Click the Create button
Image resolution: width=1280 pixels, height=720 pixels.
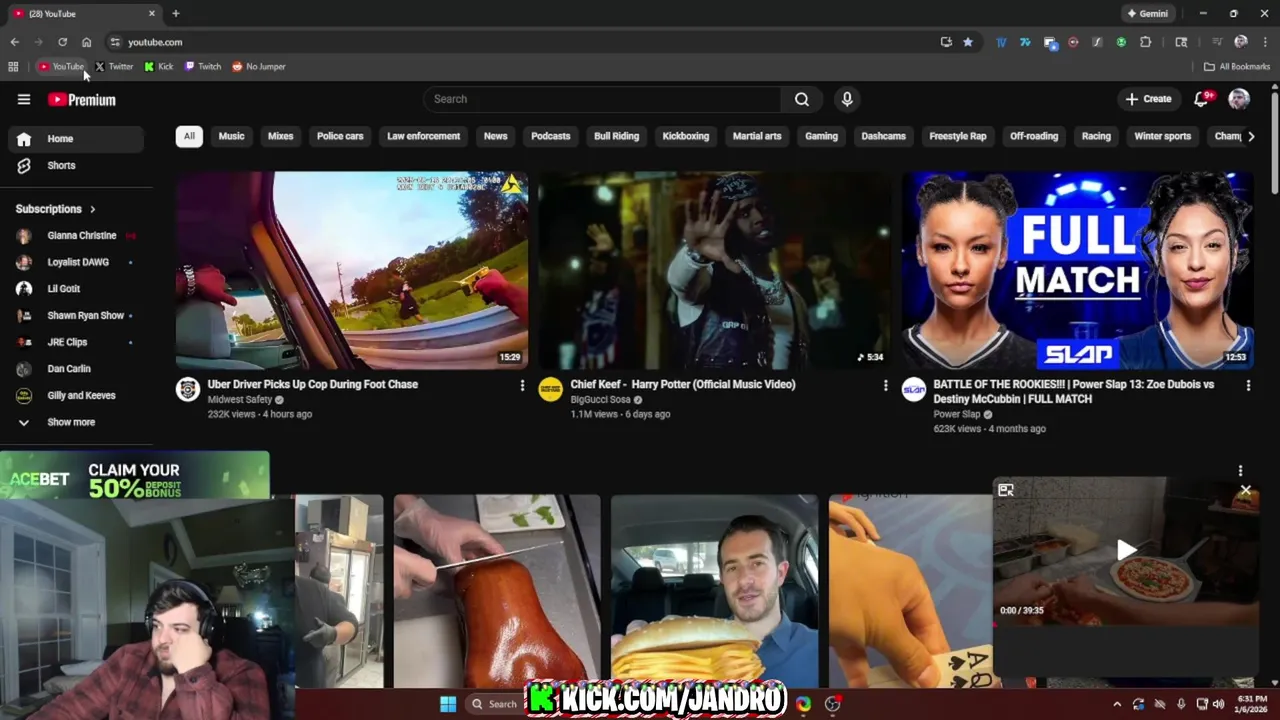pos(1148,99)
